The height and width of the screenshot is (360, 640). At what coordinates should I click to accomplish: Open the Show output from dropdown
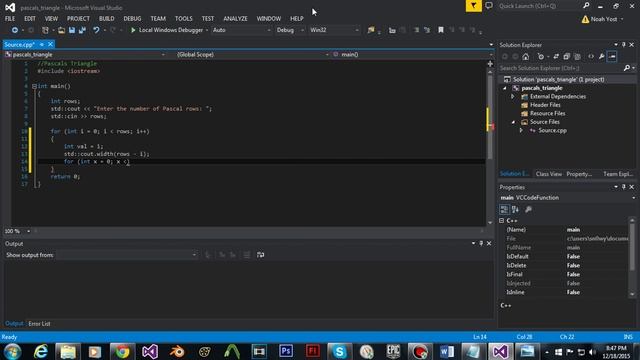click(127, 255)
